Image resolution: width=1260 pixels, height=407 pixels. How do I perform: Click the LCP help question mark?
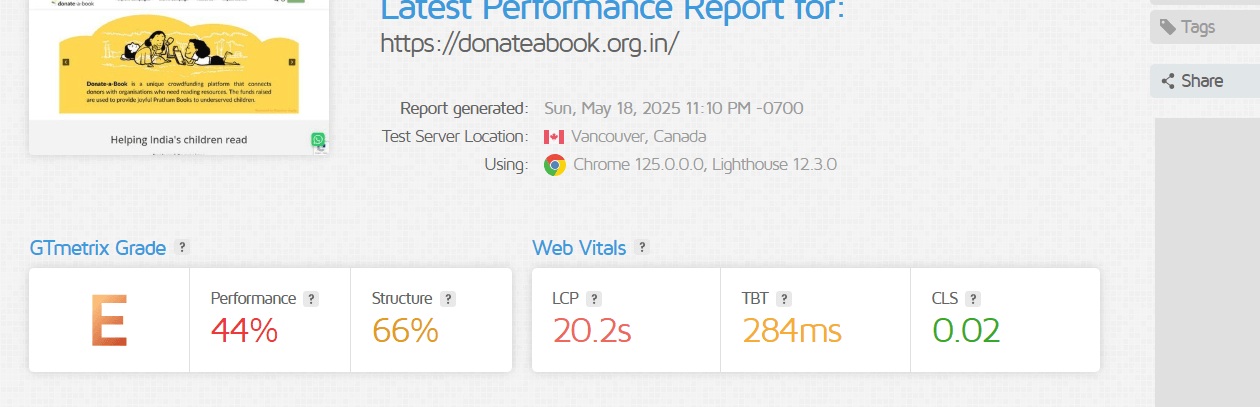pos(594,298)
